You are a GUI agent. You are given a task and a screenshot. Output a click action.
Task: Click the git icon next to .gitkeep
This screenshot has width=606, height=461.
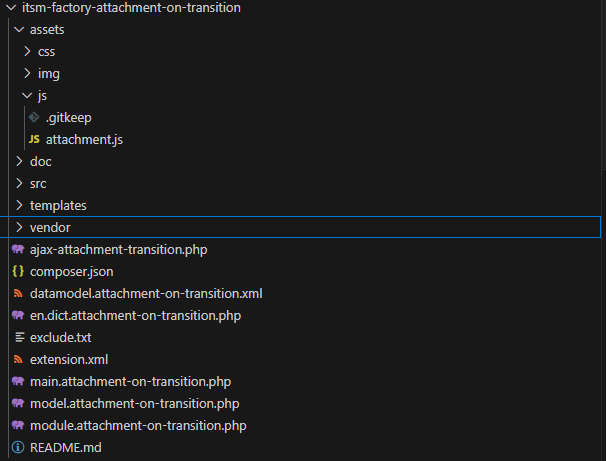click(x=34, y=117)
